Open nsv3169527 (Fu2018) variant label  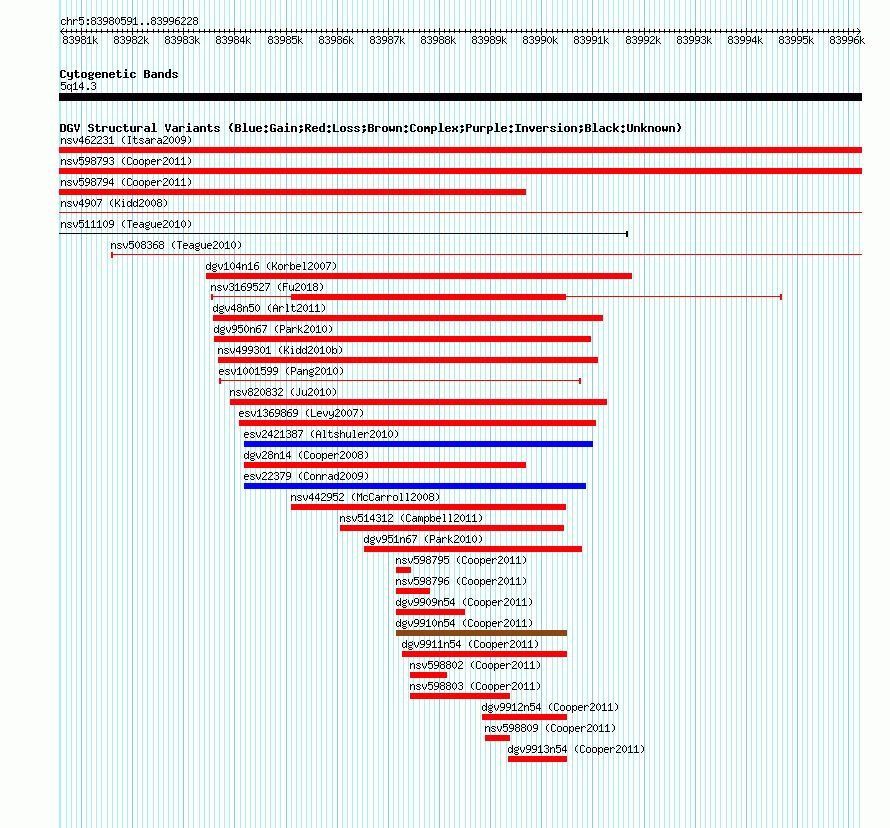click(x=267, y=287)
